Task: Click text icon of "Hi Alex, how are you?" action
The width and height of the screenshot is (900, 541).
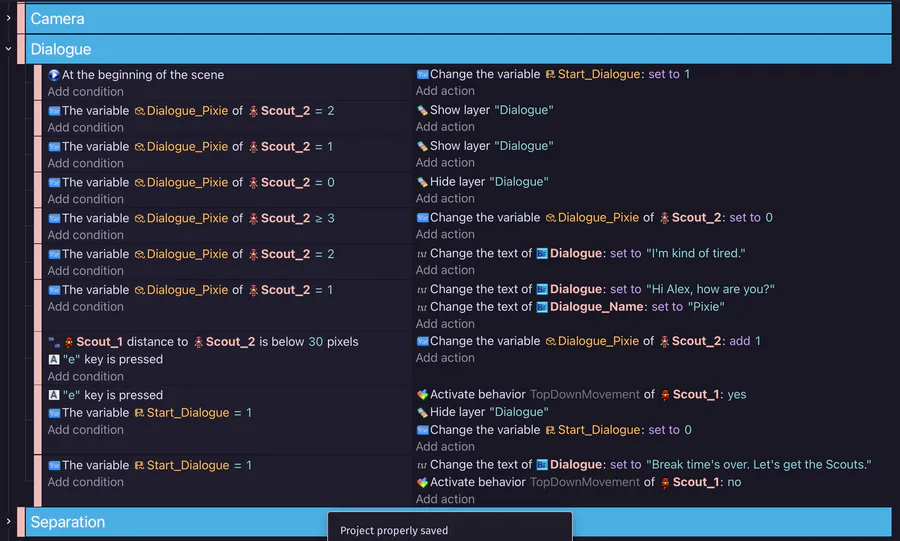Action: 422,290
